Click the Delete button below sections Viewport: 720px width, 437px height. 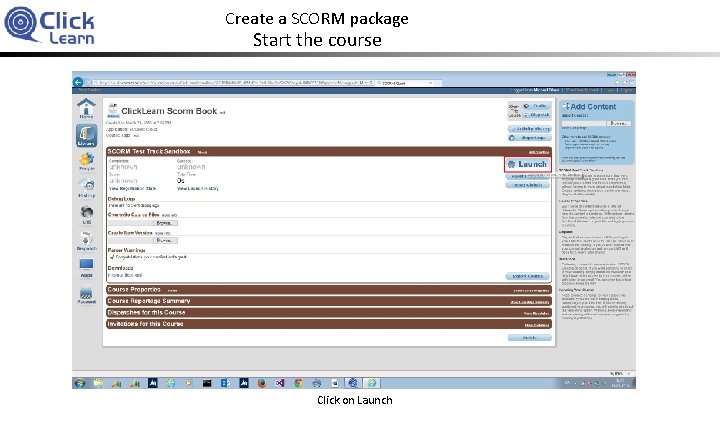point(529,338)
